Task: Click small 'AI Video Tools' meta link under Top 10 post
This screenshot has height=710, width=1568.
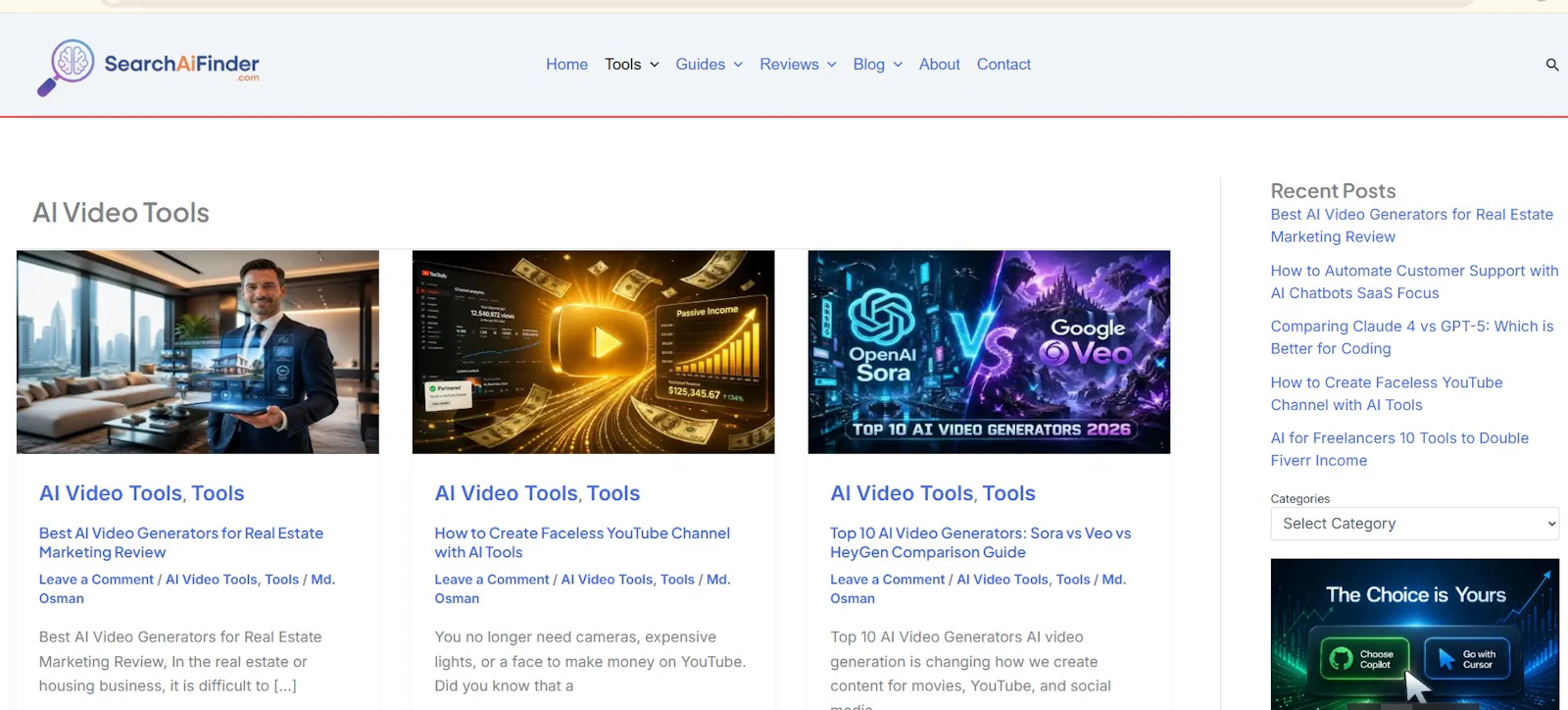Action: pos(1003,580)
